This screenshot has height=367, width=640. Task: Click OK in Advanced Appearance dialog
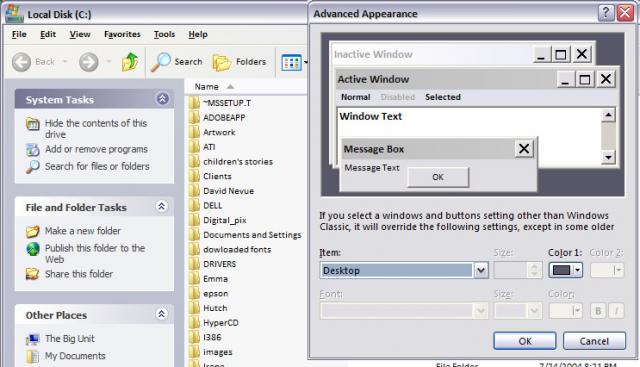click(x=524, y=341)
